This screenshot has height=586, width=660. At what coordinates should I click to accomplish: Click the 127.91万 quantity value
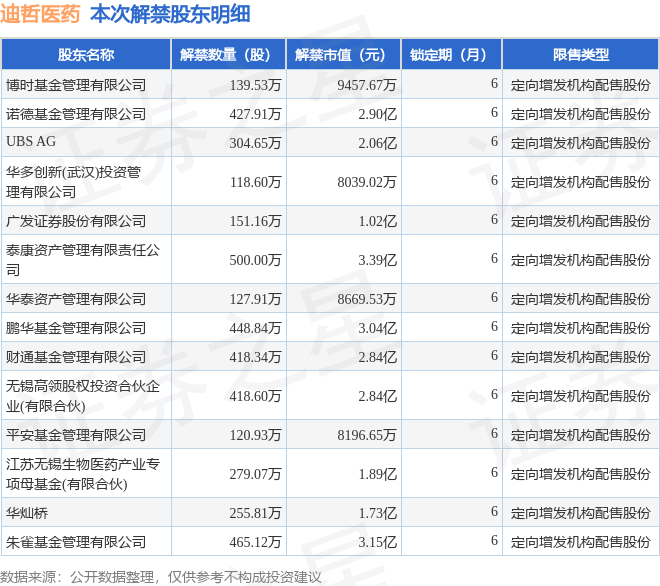pos(255,299)
